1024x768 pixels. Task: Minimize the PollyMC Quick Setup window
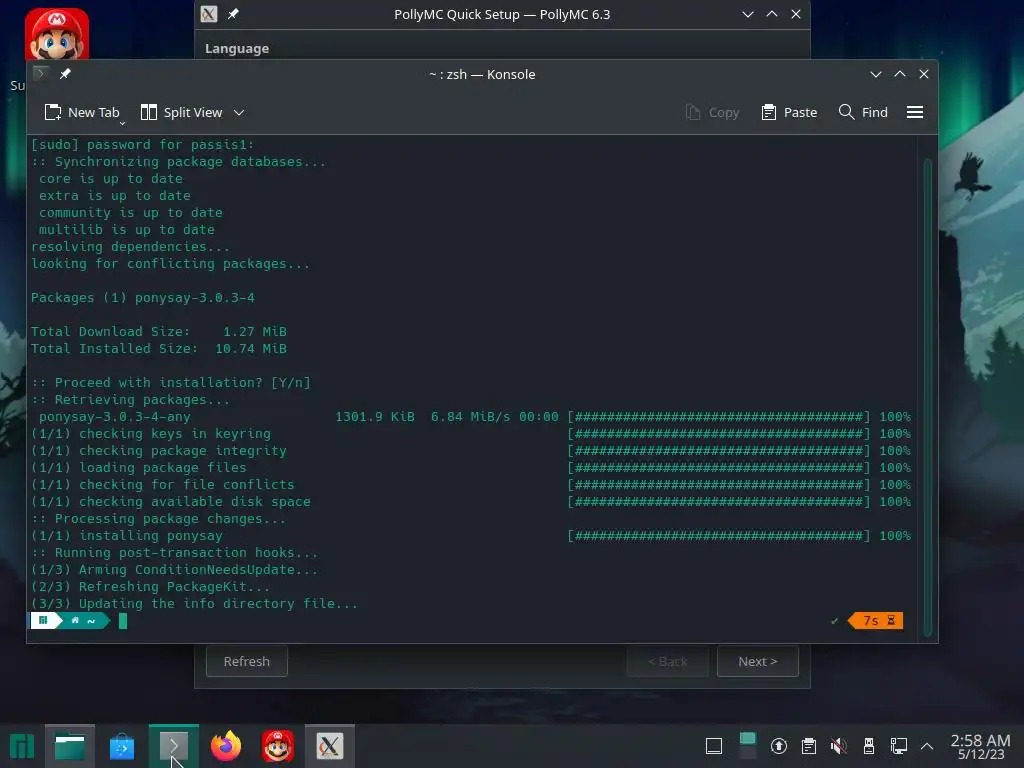tap(748, 14)
